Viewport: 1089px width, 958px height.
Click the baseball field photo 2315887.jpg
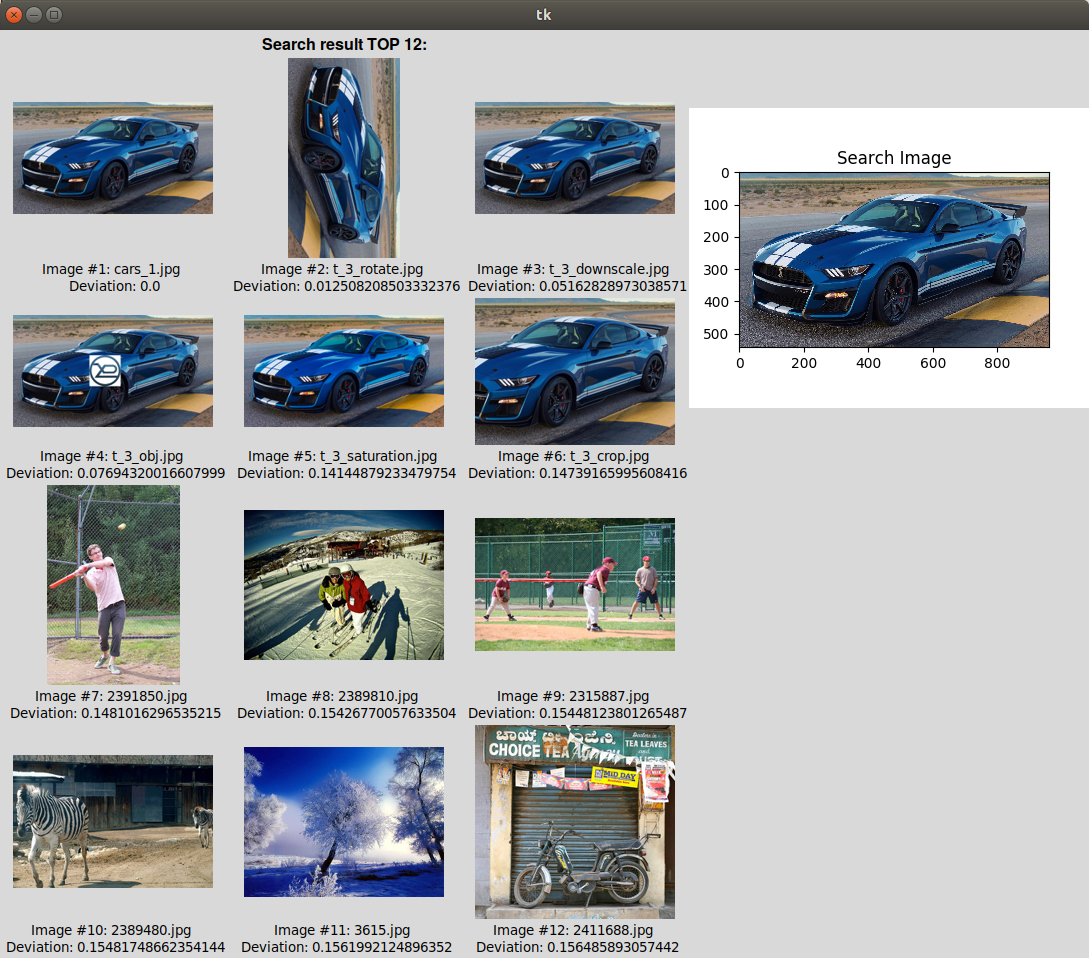pos(574,584)
